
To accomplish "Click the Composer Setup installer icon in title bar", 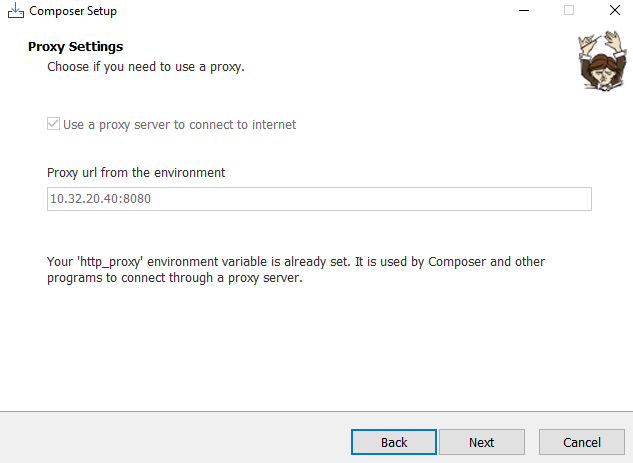I will (14, 11).
